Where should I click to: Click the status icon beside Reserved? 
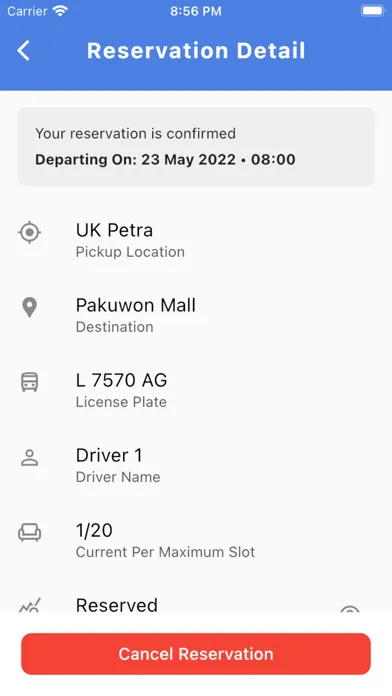coord(30,605)
